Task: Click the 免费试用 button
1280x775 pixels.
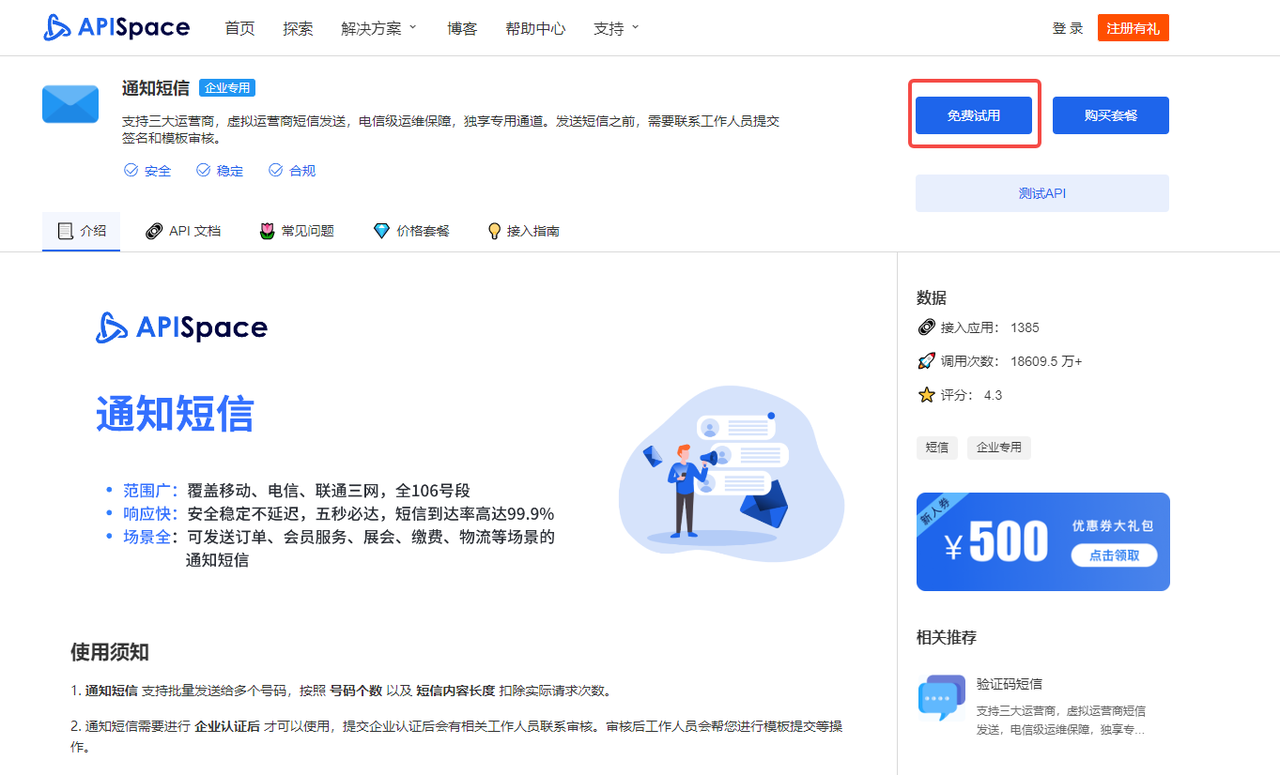Action: pyautogui.click(x=973, y=114)
